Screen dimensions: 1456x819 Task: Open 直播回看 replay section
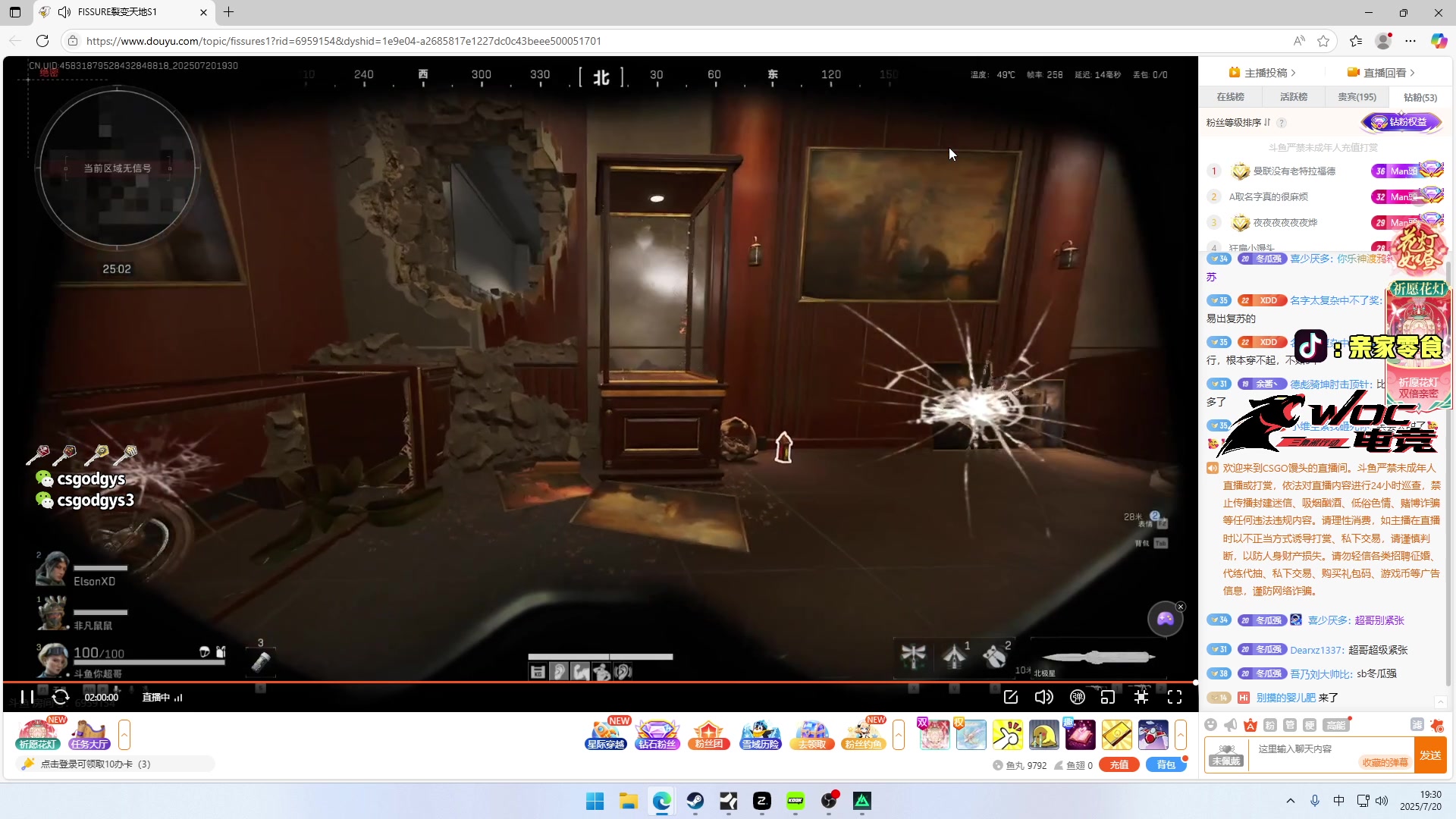[x=1381, y=73]
